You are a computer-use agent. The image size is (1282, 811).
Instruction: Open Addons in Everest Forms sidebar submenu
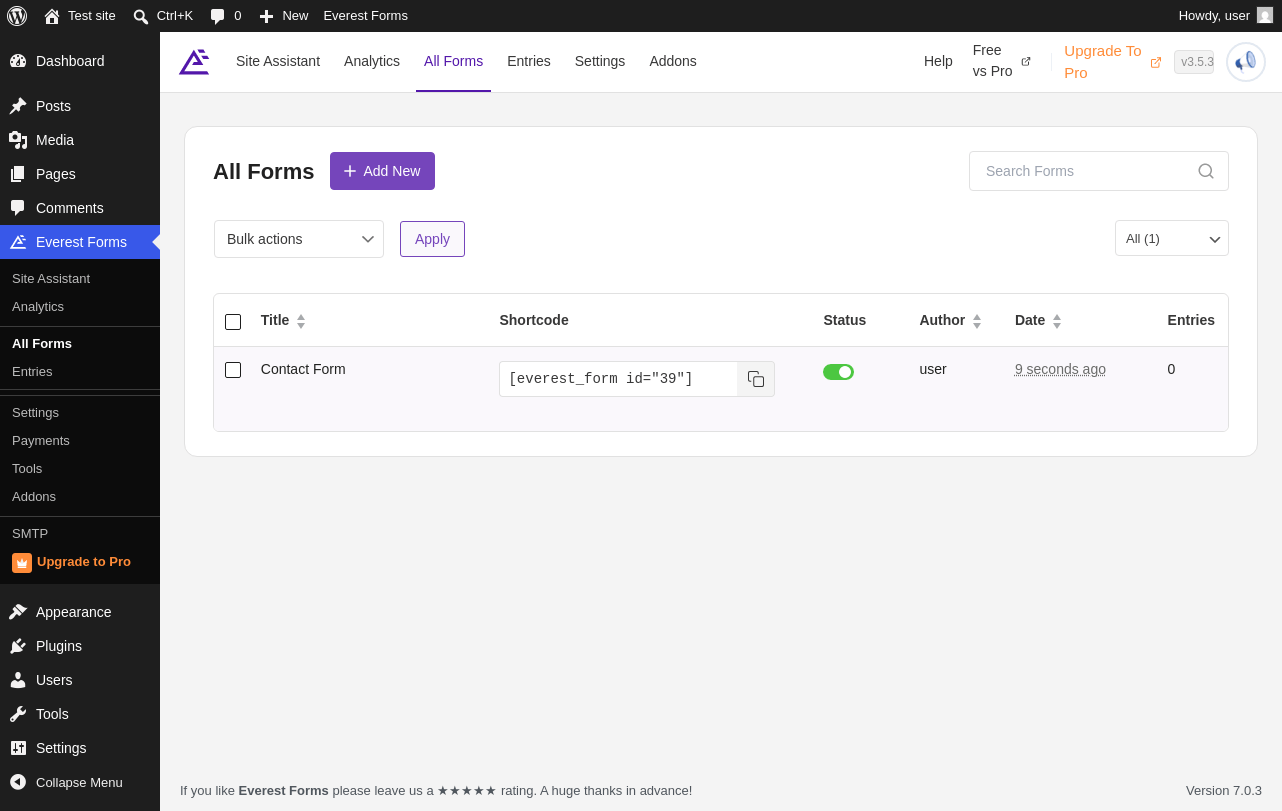(34, 497)
